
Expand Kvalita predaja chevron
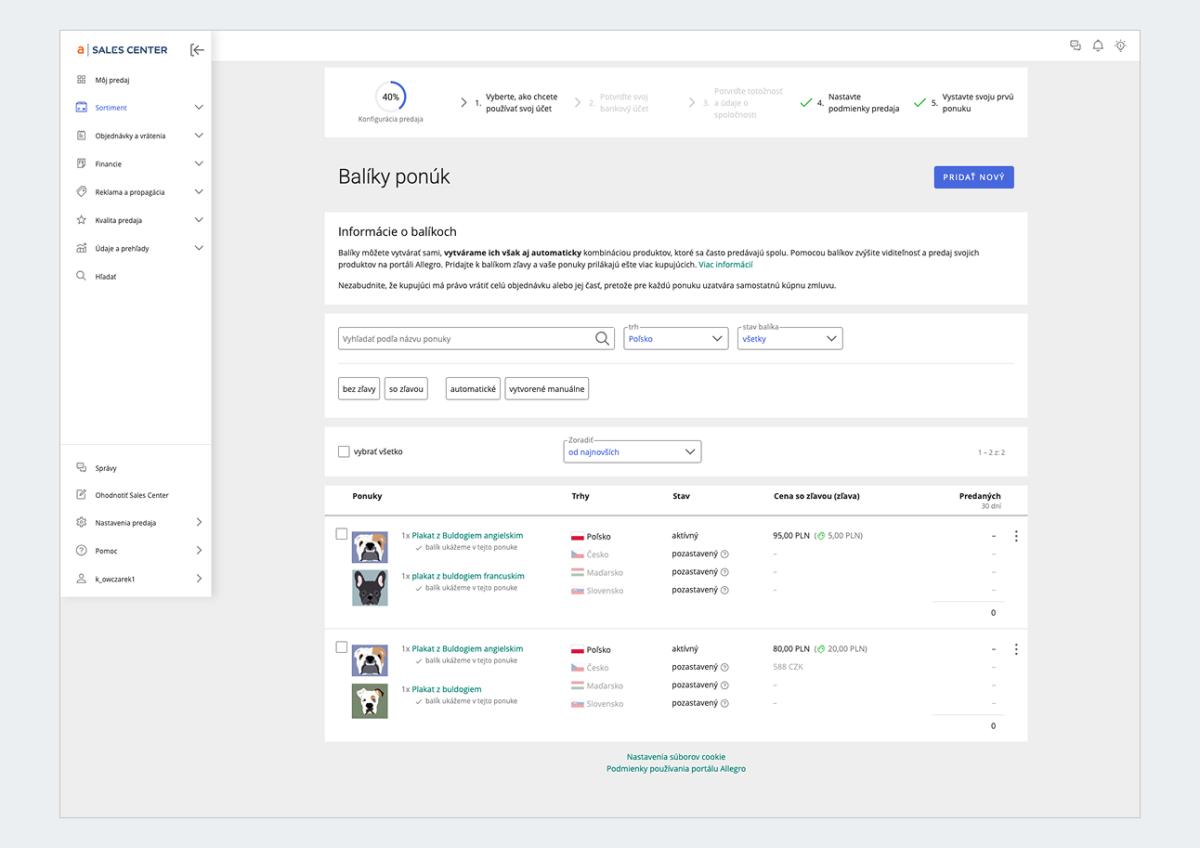(198, 219)
